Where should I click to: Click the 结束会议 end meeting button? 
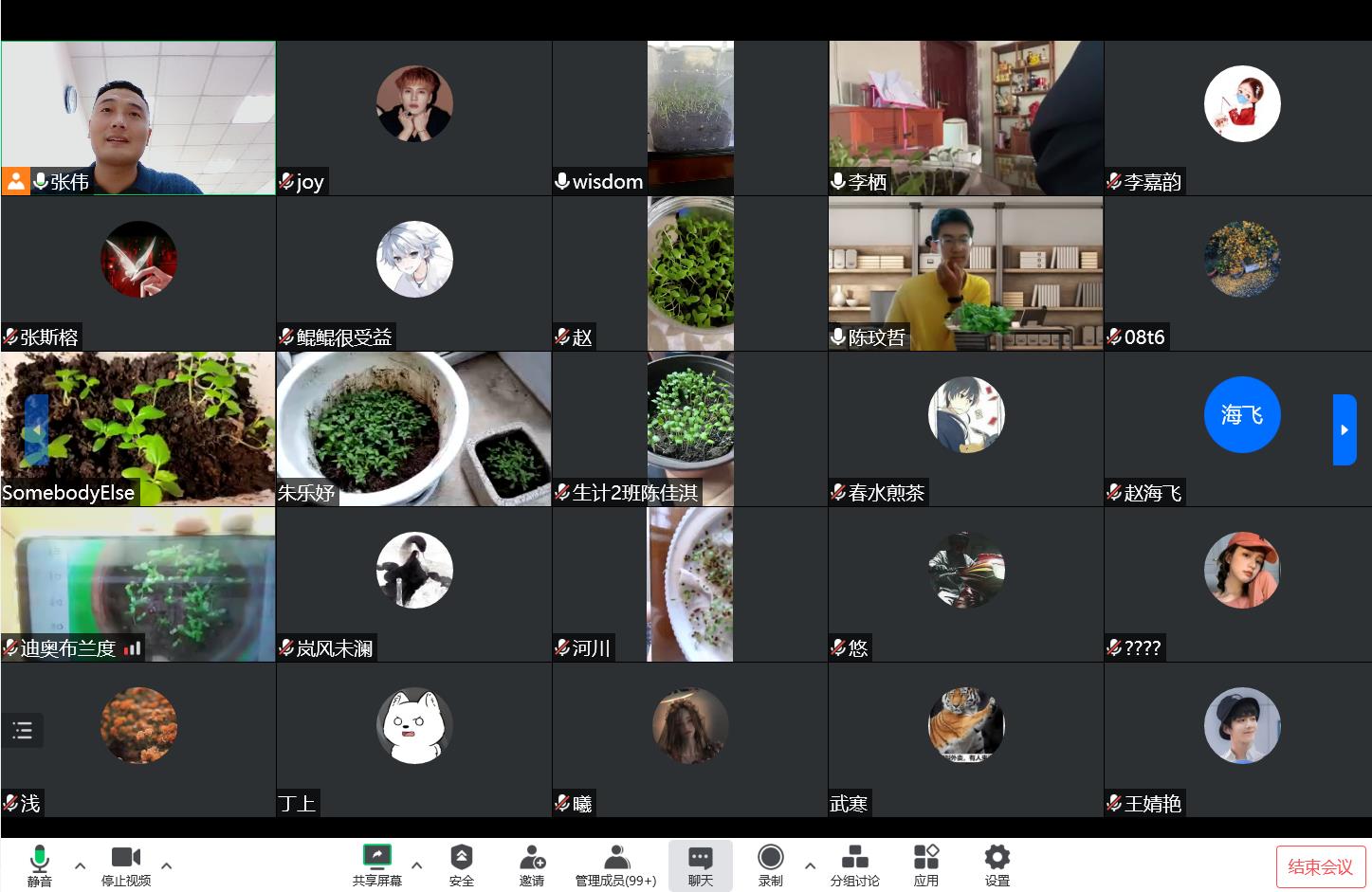tap(1320, 866)
